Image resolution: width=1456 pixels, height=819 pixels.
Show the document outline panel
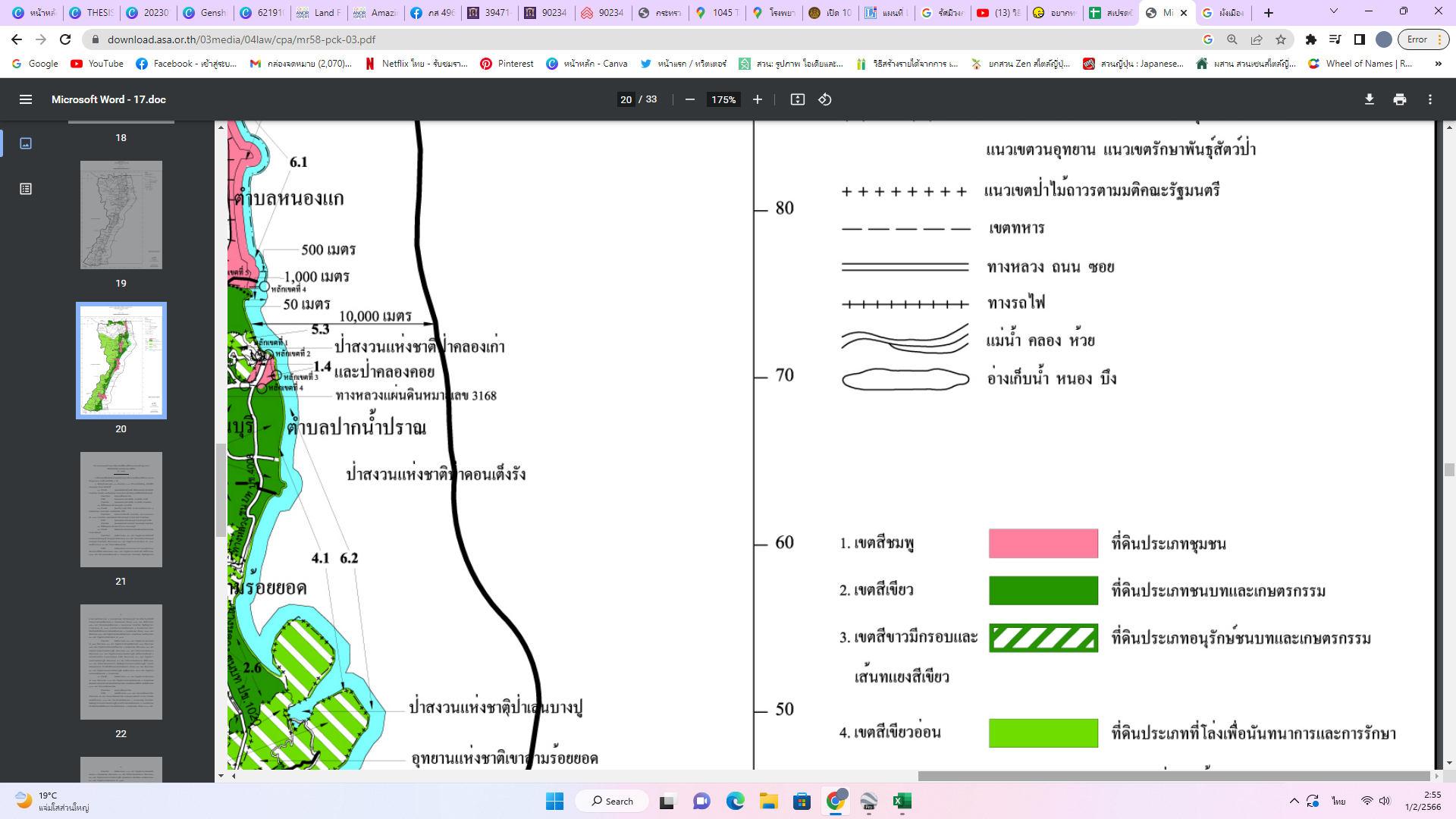point(26,189)
